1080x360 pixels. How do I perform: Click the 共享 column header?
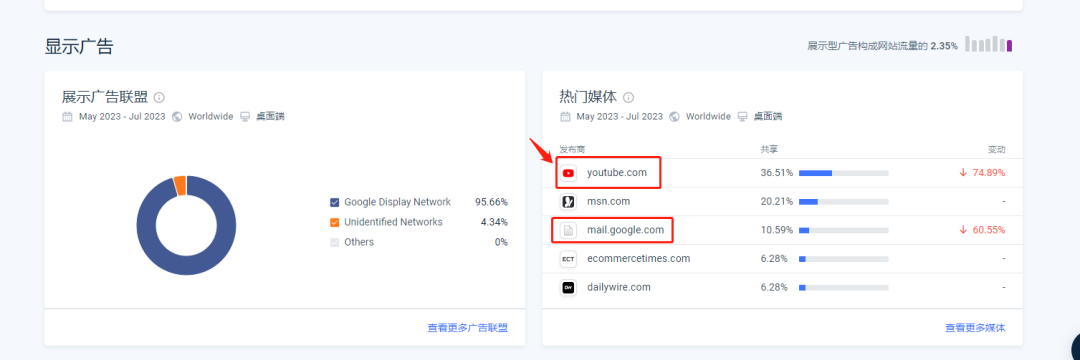(x=769, y=149)
